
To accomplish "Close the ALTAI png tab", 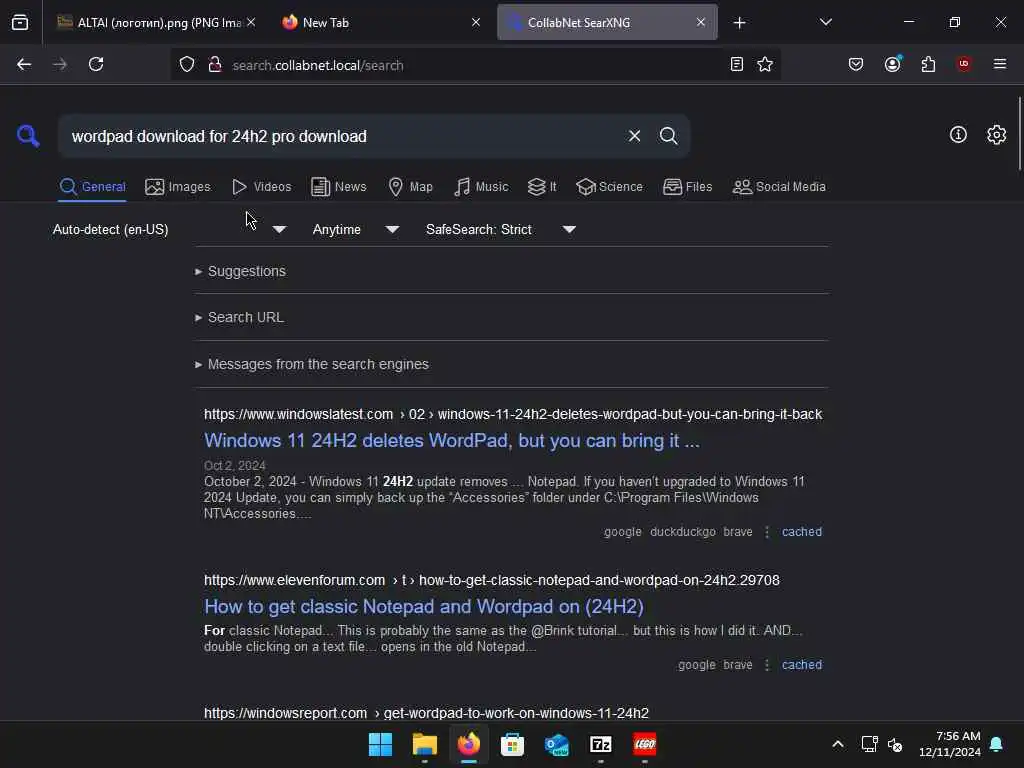I will tap(251, 22).
